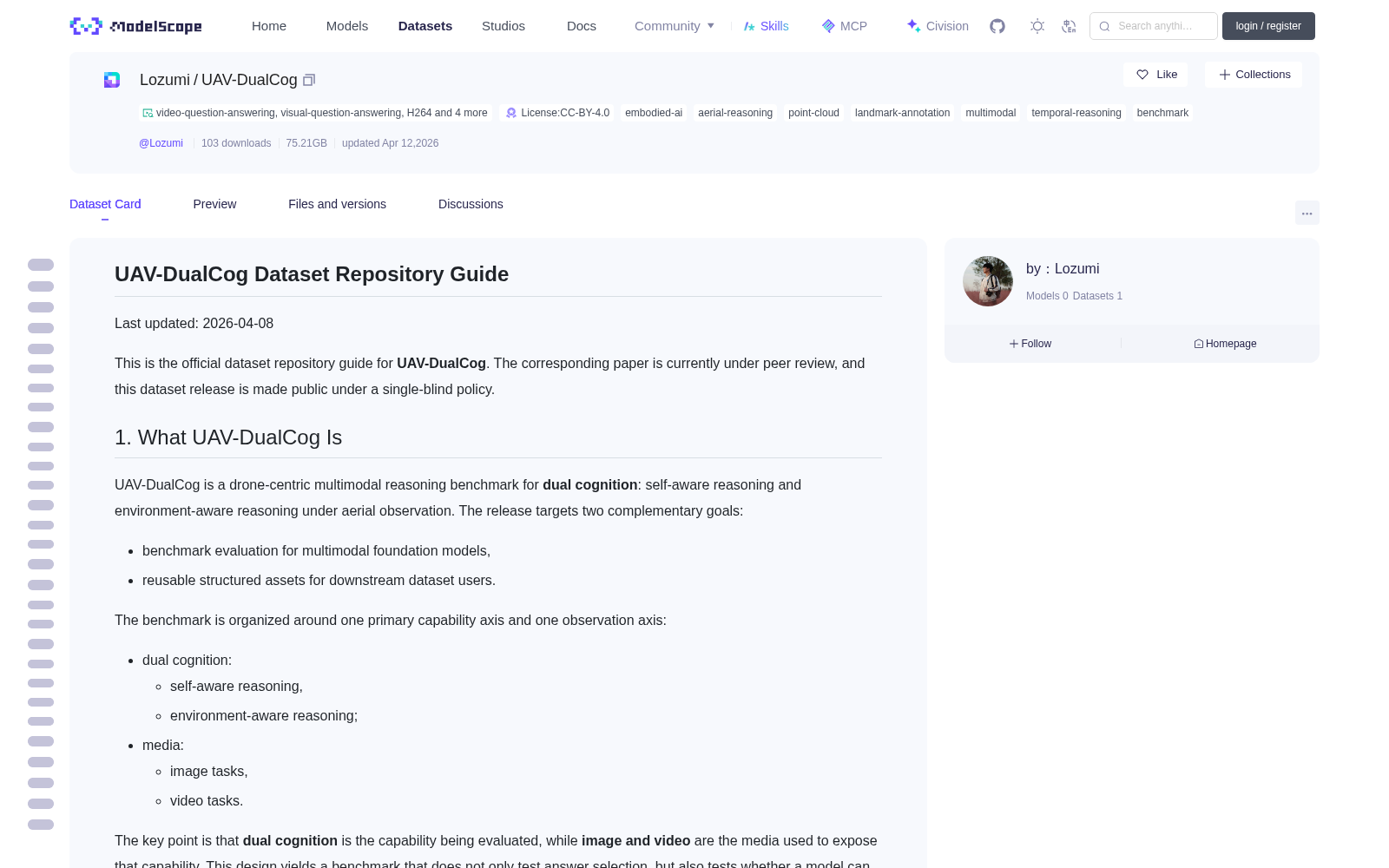Go to the Home menu item
The width and height of the screenshot is (1389, 868).
[269, 26]
